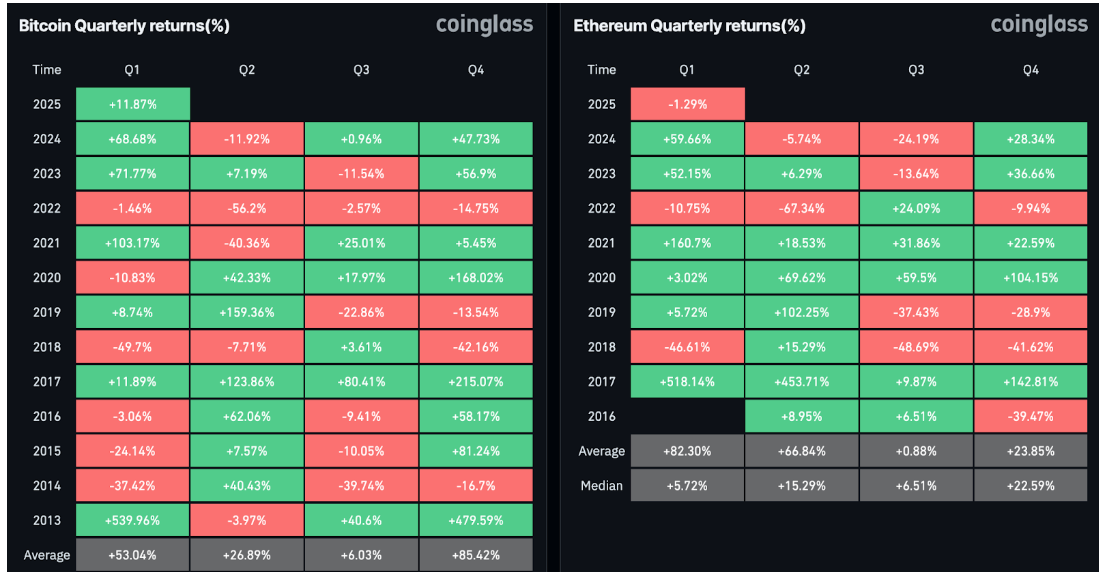Select the Q2 column header in Ethereum table
Viewport: 1106px width, 576px height.
pos(802,70)
